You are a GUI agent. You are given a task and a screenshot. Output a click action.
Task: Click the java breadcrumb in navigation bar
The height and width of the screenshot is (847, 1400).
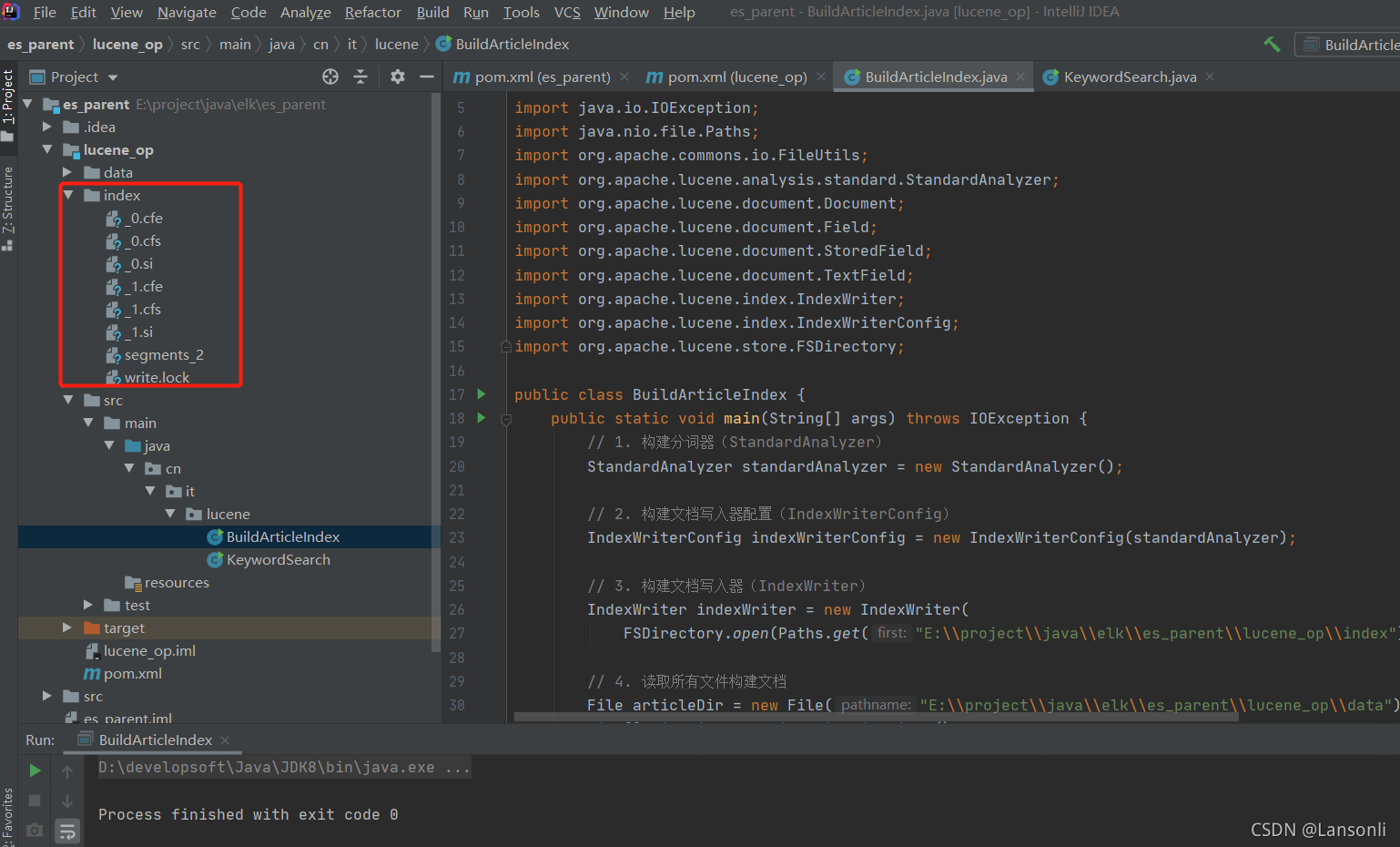point(281,44)
